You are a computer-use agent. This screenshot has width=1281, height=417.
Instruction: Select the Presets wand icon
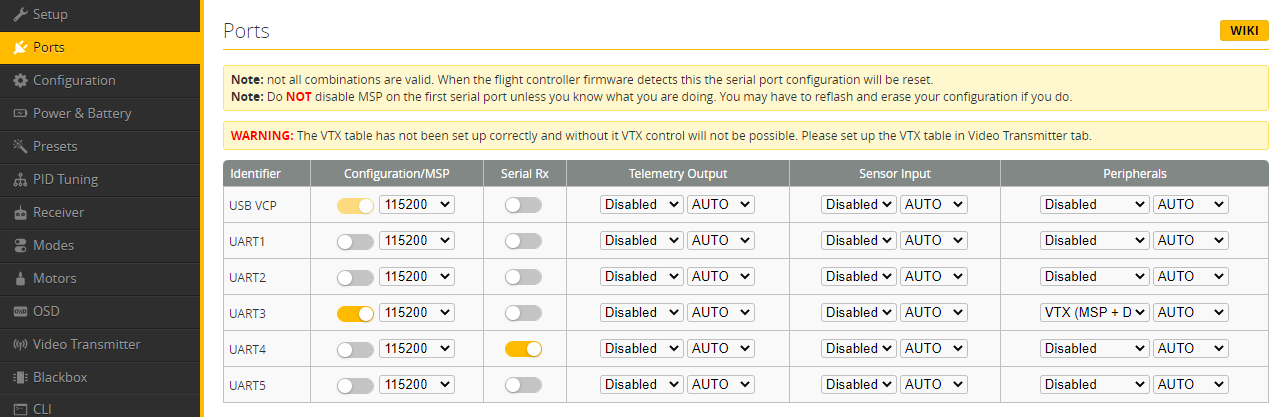point(20,146)
